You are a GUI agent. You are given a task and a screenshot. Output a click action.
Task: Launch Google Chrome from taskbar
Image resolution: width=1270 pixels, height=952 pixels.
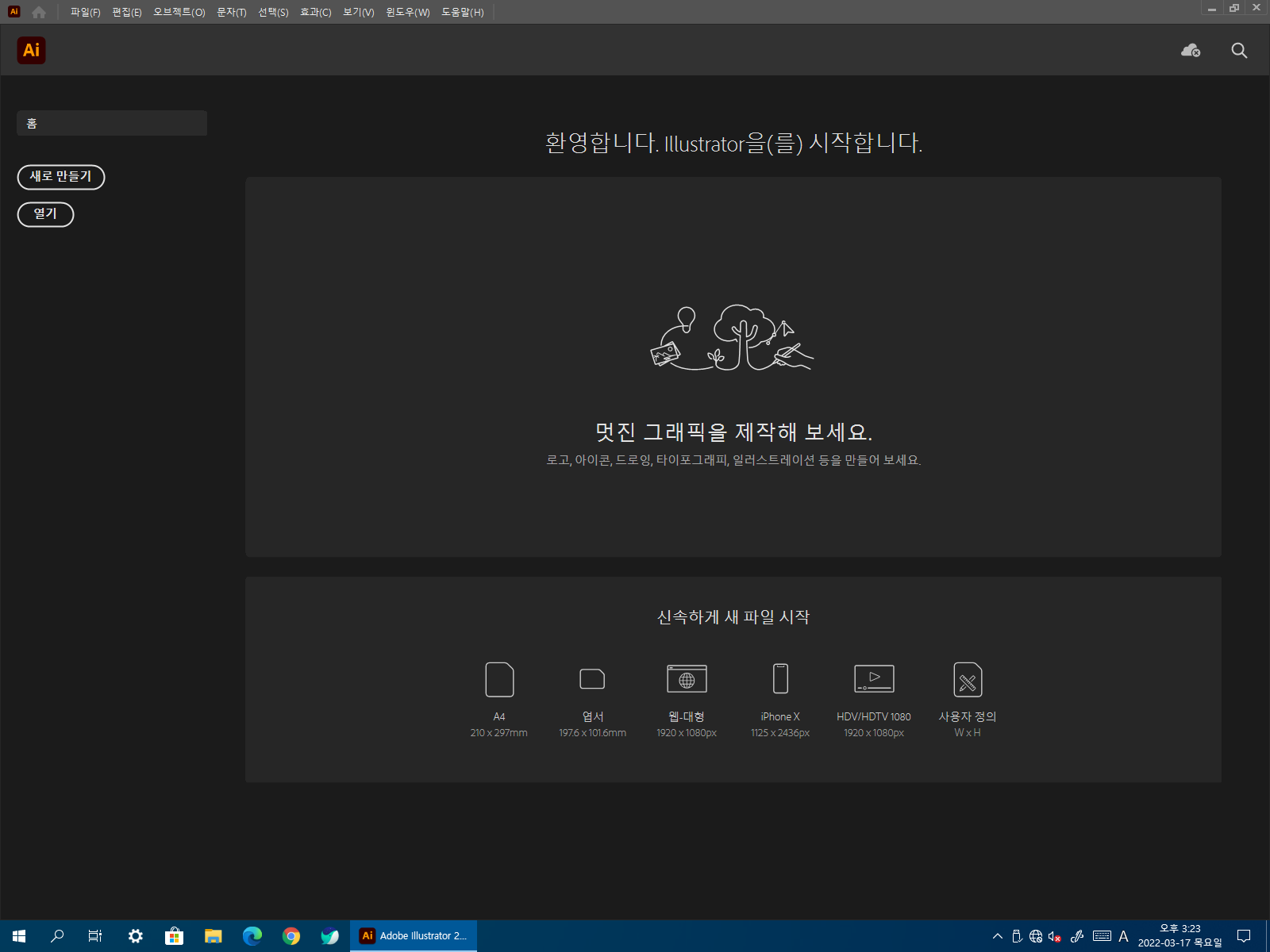click(x=291, y=936)
